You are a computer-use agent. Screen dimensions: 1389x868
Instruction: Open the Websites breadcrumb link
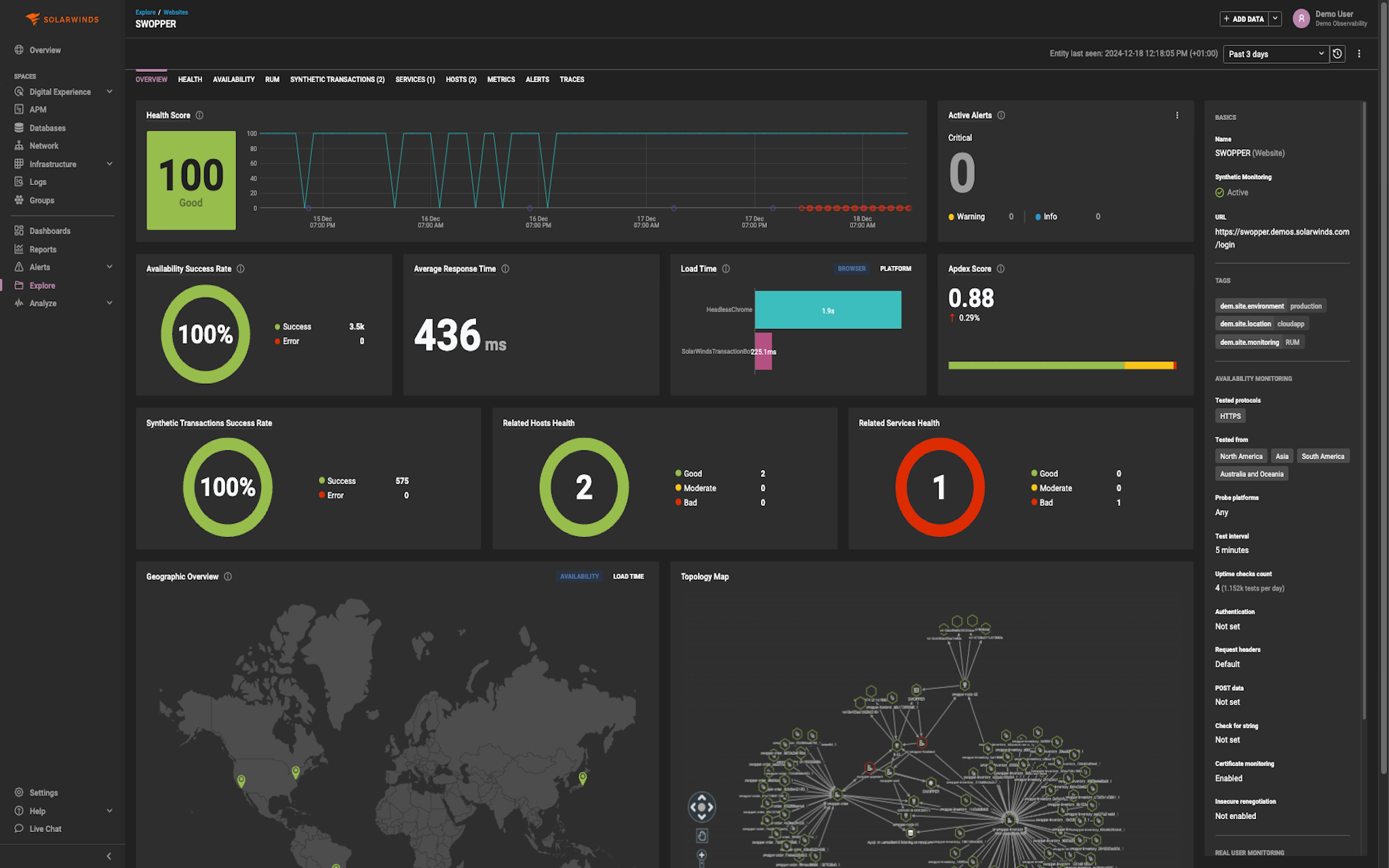pyautogui.click(x=176, y=12)
